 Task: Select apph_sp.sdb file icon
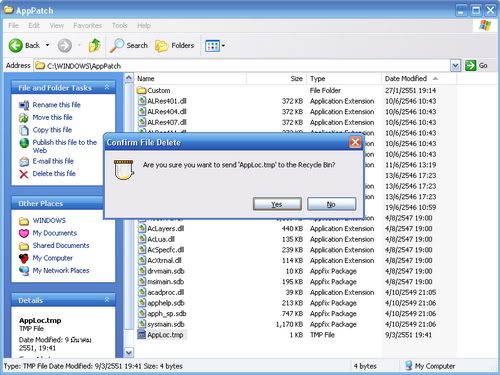point(142,314)
